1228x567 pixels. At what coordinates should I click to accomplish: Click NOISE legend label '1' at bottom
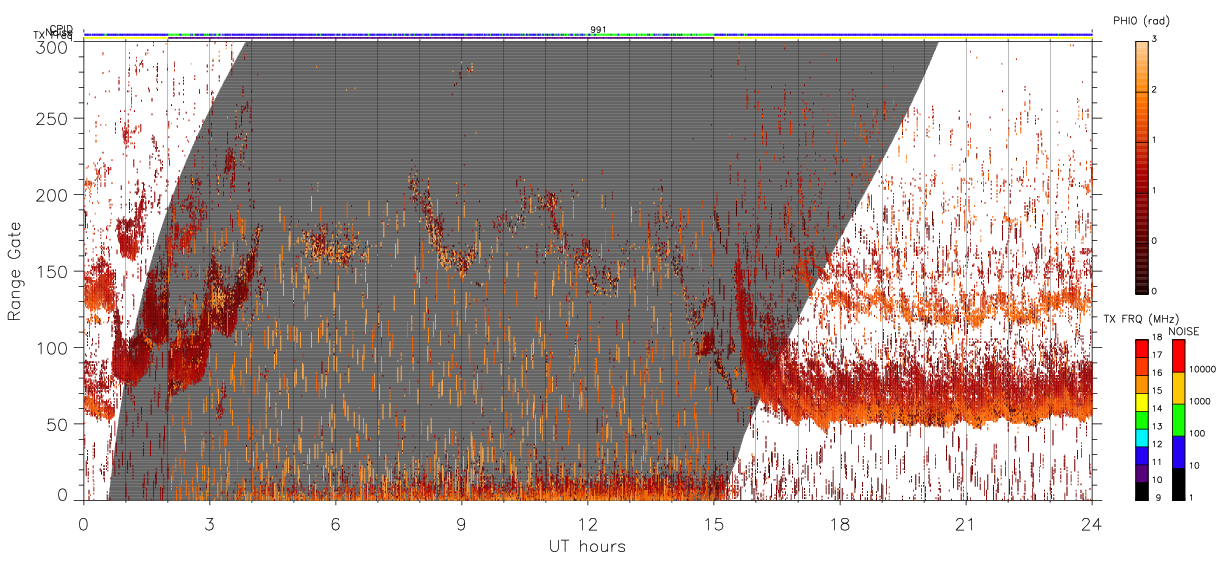pos(1193,497)
